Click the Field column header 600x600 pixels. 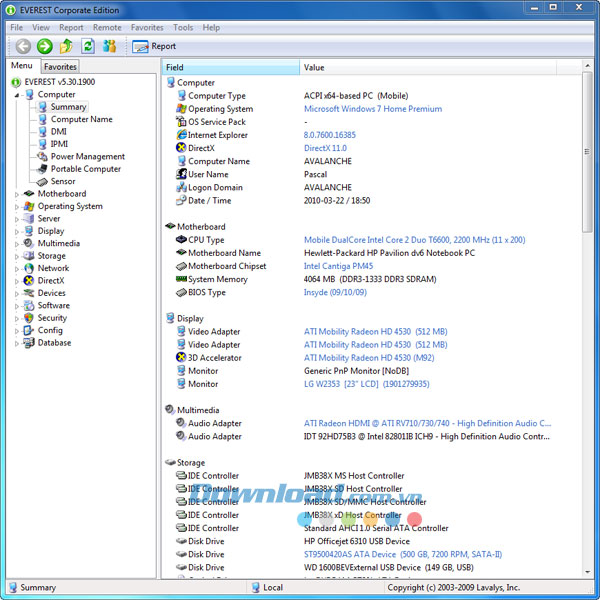tap(231, 67)
